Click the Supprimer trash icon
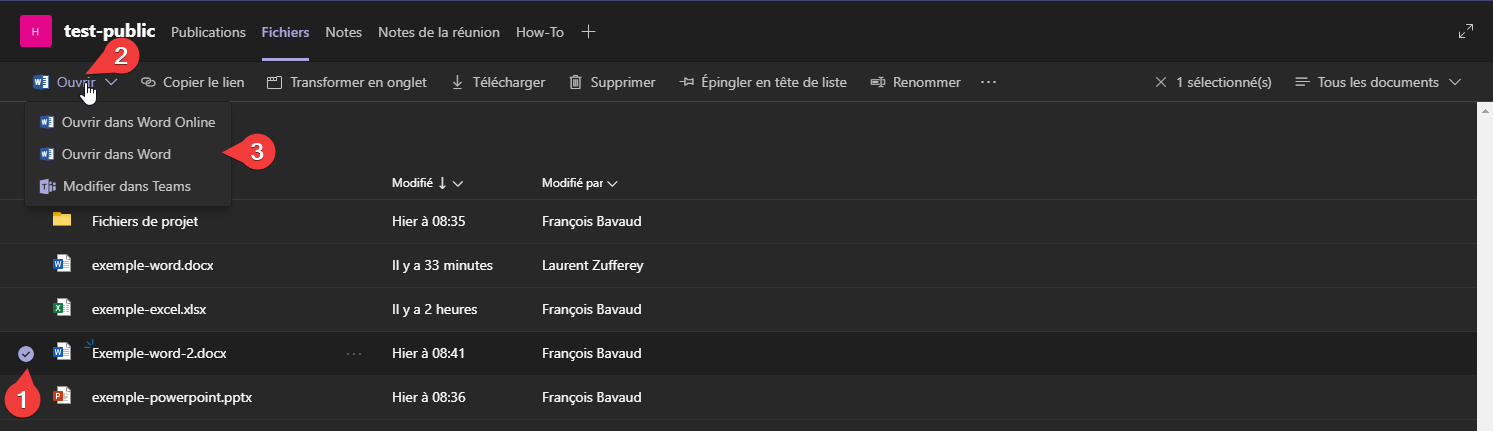Image resolution: width=1493 pixels, height=431 pixels. coord(575,82)
